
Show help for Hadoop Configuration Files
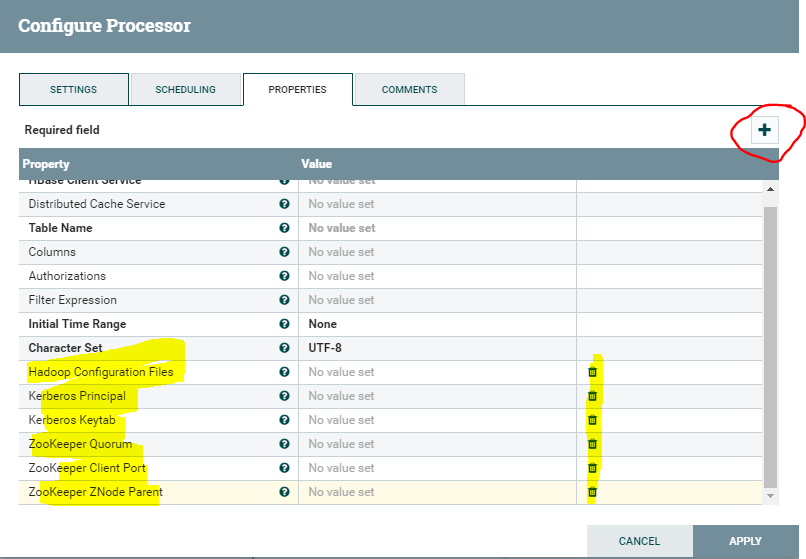point(284,372)
